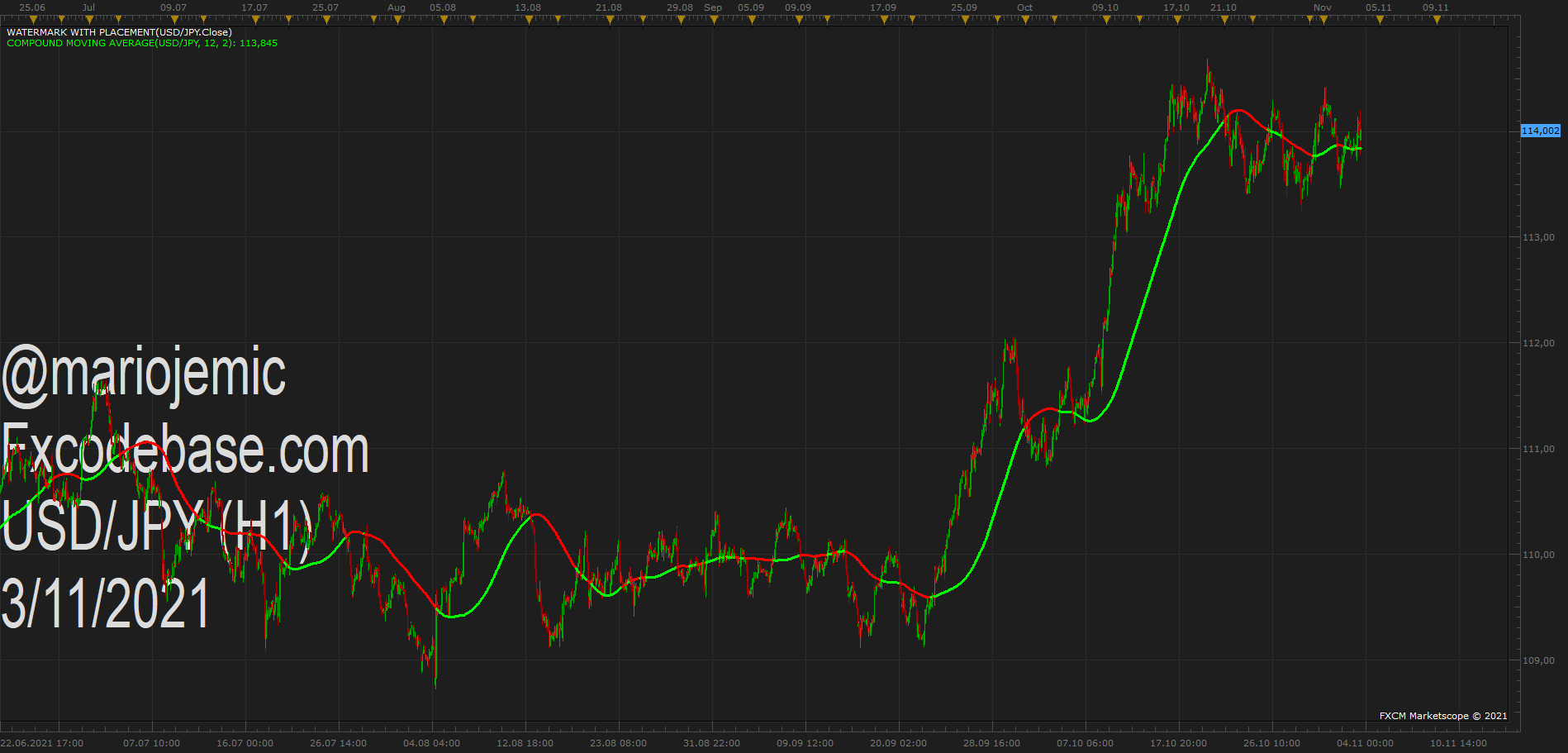The width and height of the screenshot is (1568, 753).
Task: Click the 04.11 00:00 time label
Action: [1365, 743]
